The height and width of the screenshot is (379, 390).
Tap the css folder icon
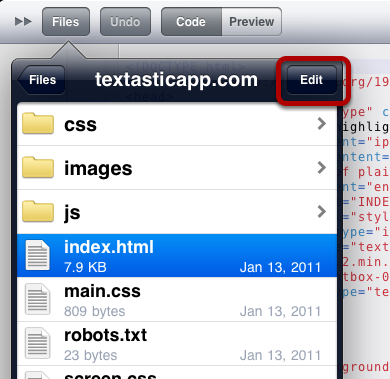[38, 123]
